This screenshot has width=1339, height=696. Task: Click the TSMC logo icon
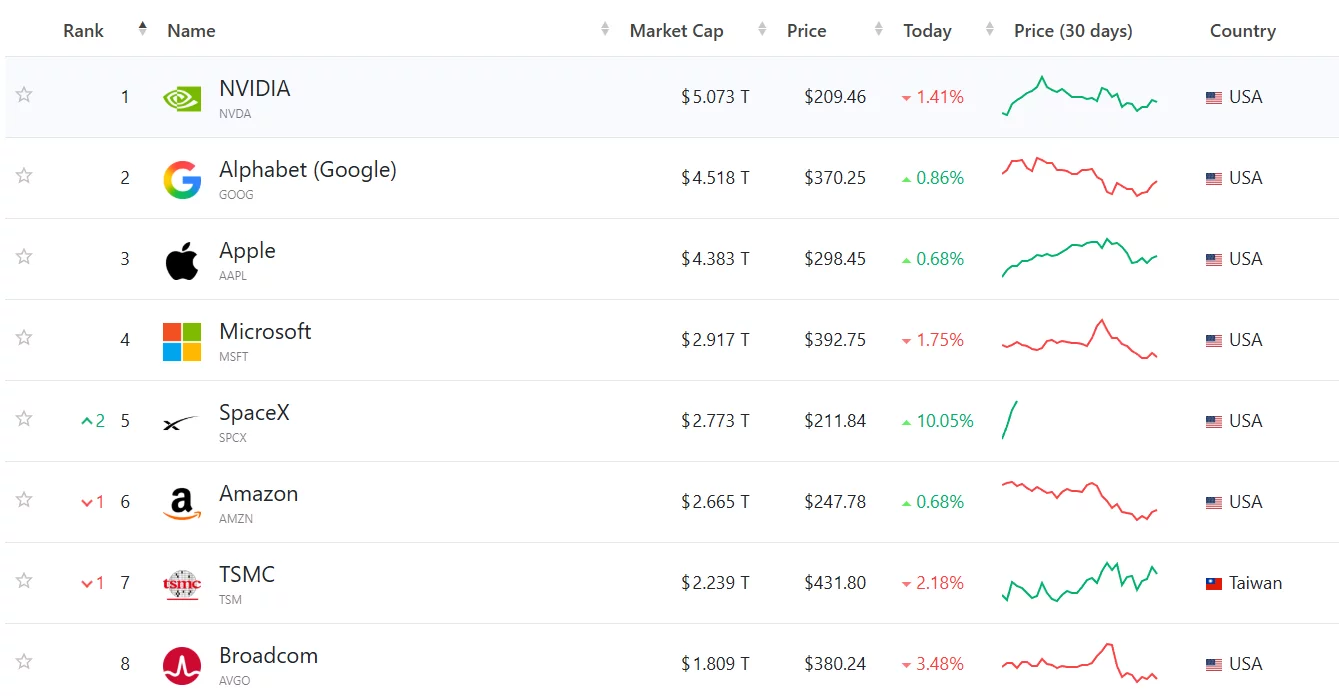point(182,585)
